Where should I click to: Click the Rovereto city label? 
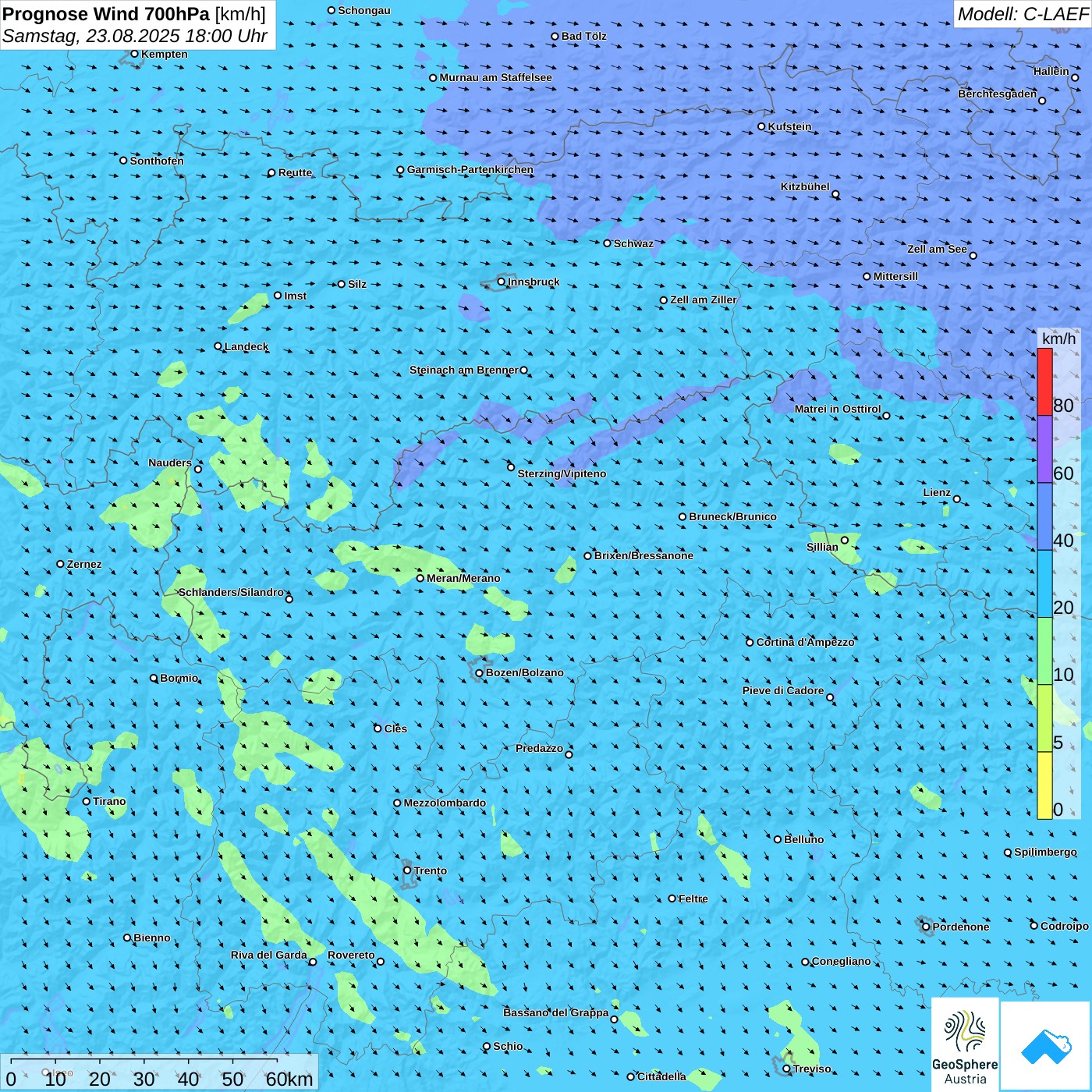[x=351, y=955]
